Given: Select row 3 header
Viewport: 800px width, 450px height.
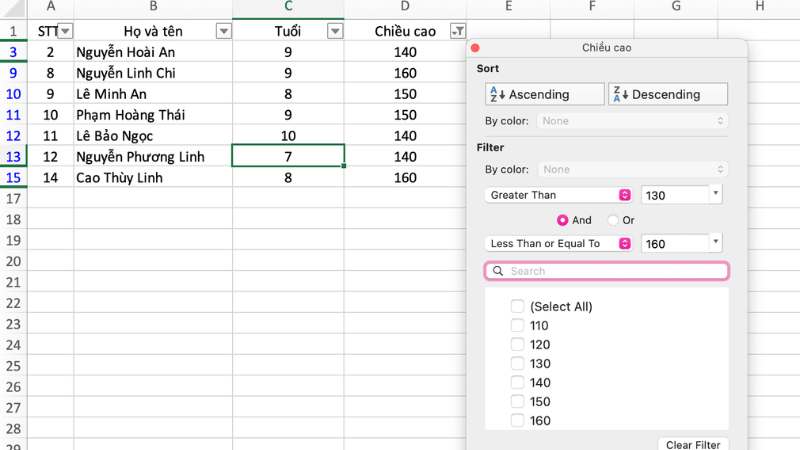Looking at the screenshot, I should [13, 52].
